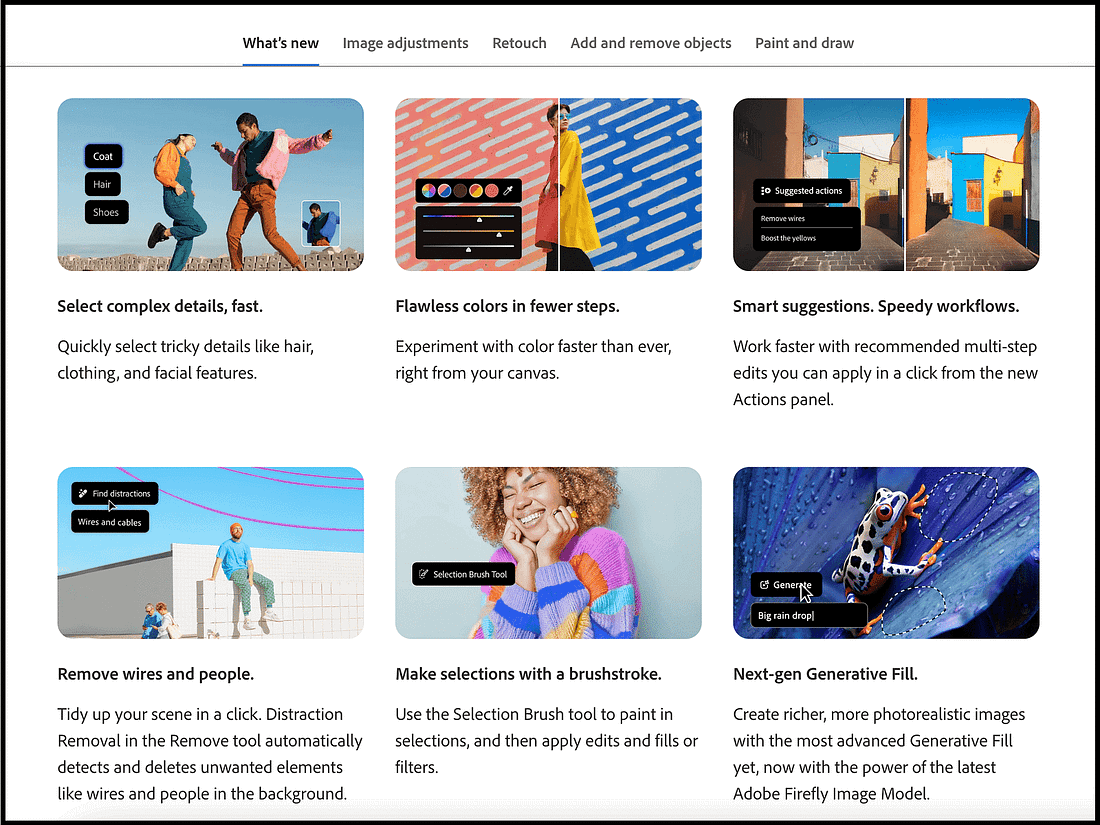Click the "Use the Selection Brush tool" description

(x=546, y=741)
